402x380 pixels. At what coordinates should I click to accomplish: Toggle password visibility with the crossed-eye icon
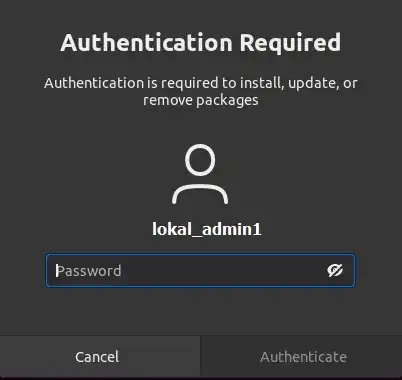coord(335,270)
